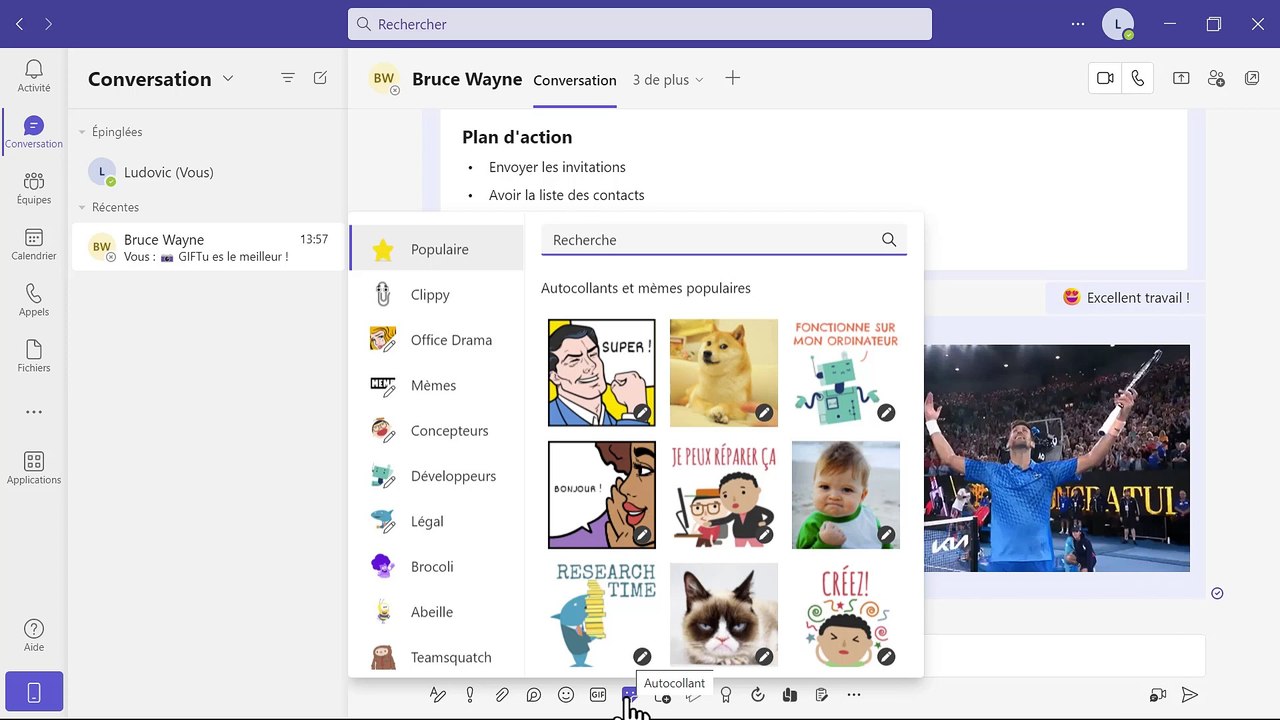Open the Polls clipboard icon

[x=821, y=695]
